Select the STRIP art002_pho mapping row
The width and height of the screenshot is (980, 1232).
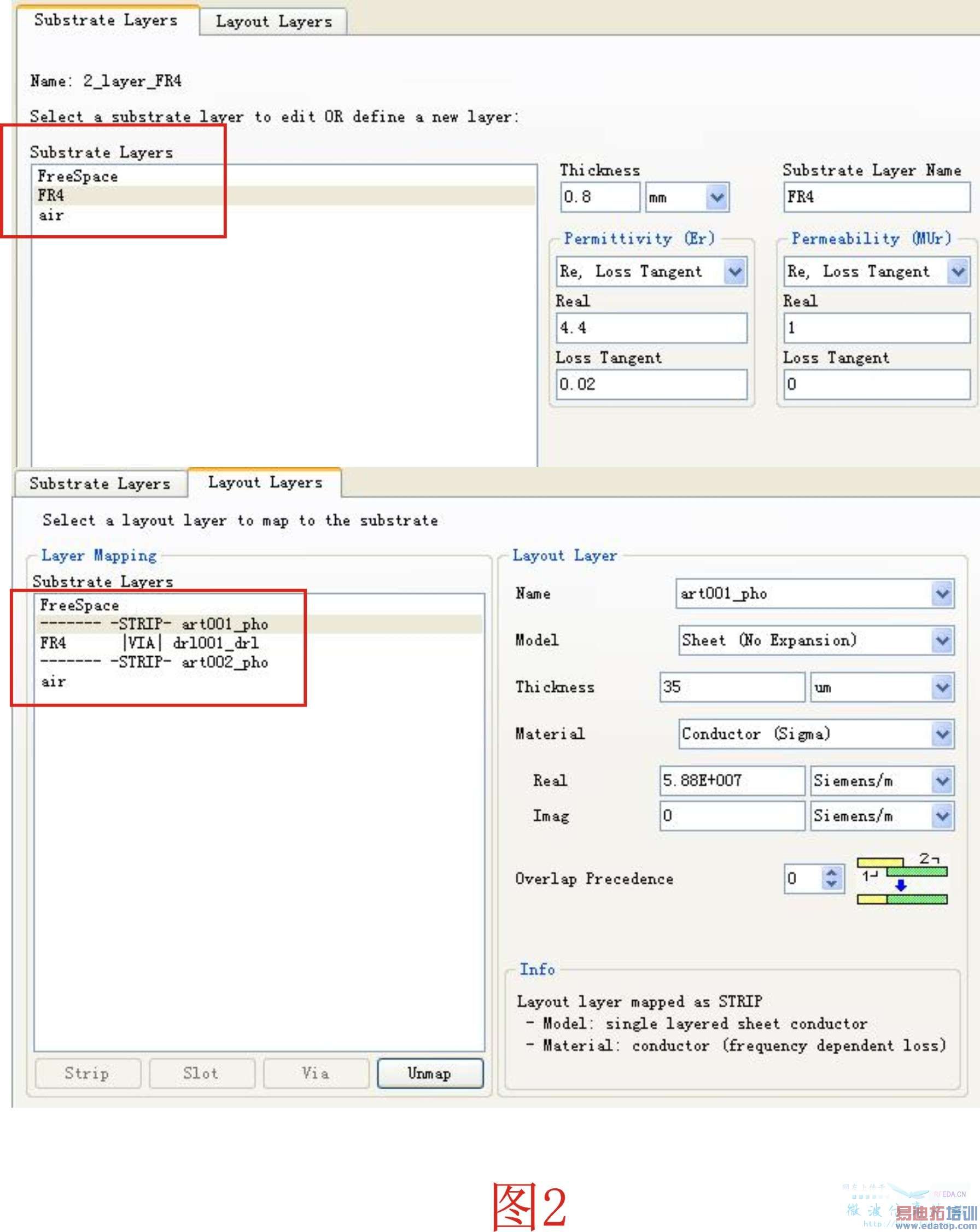tap(259, 662)
